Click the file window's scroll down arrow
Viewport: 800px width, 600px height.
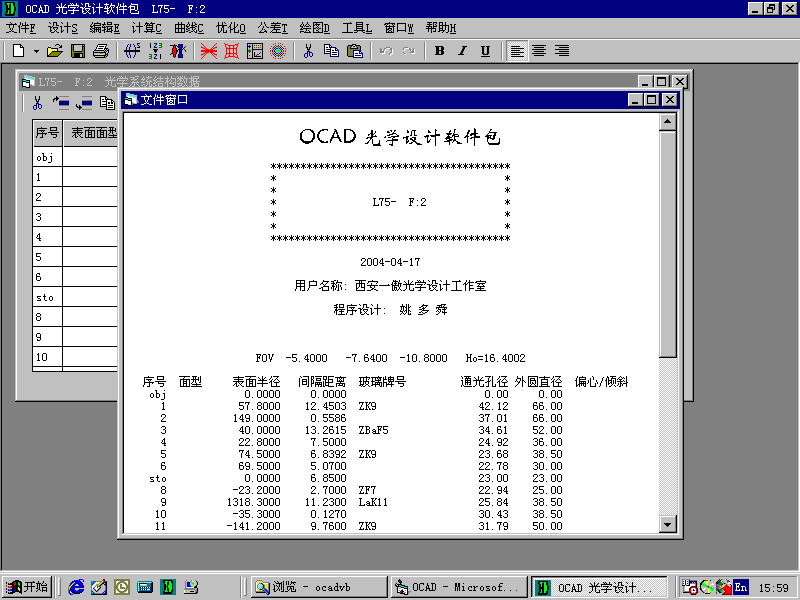coord(668,524)
